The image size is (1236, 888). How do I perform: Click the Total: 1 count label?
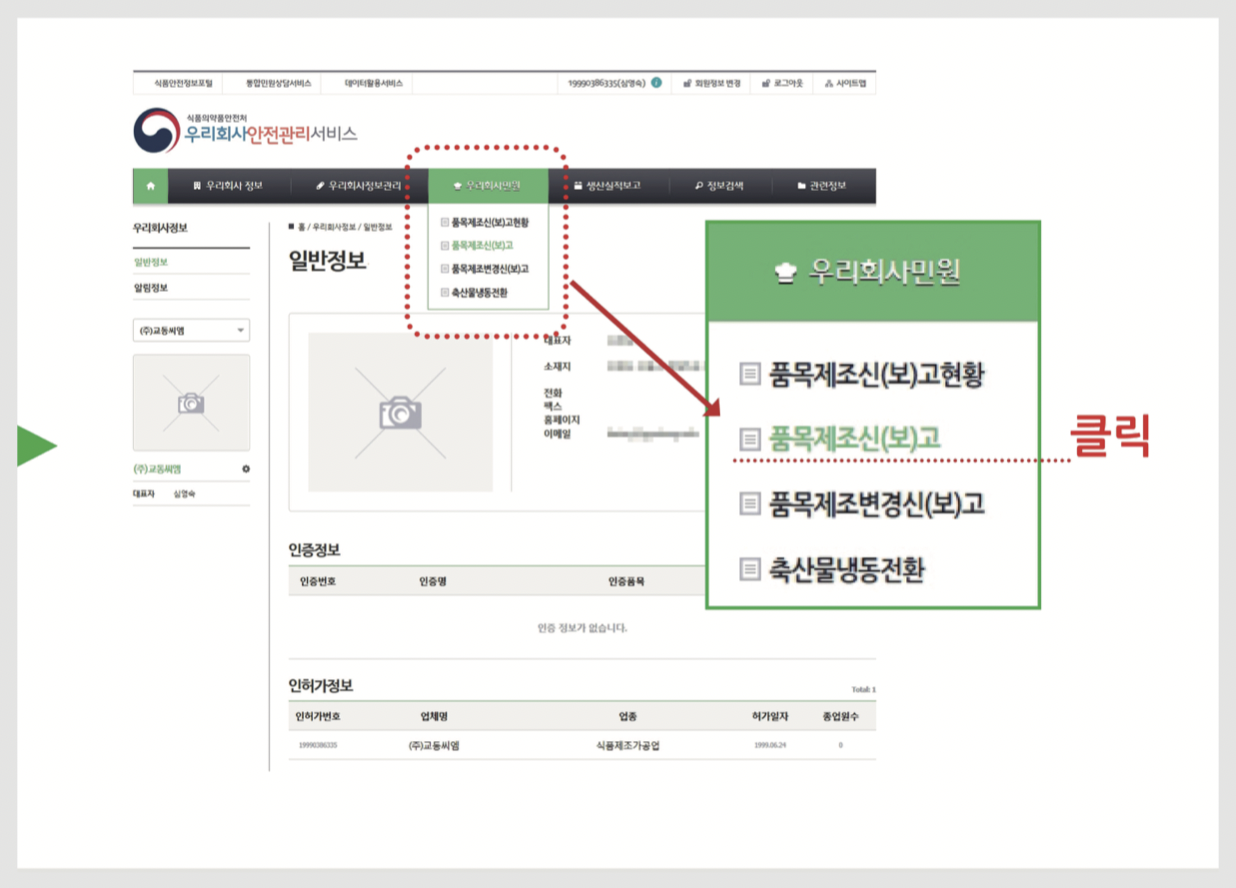click(x=863, y=690)
